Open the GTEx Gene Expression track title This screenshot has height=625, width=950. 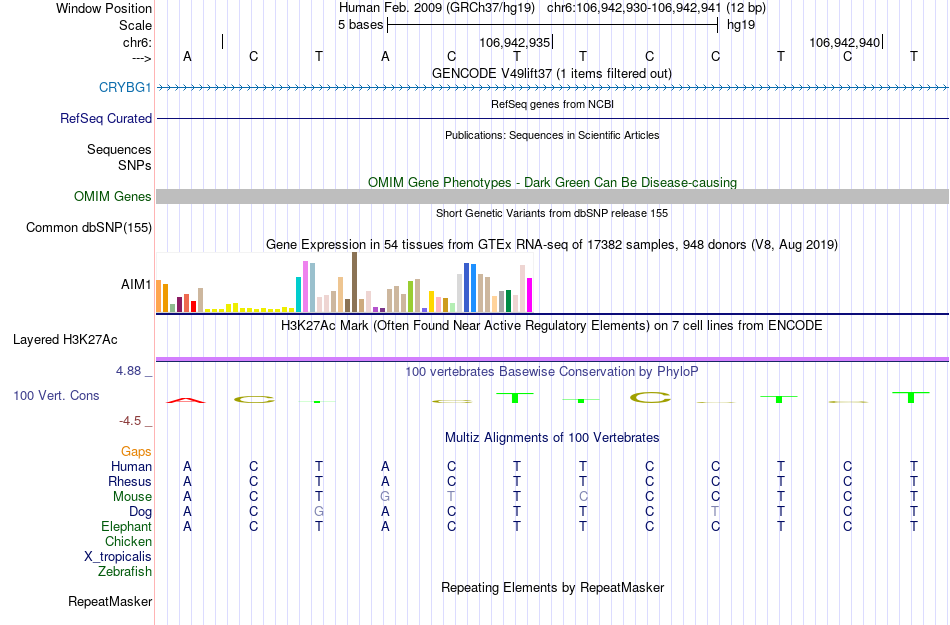click(552, 245)
